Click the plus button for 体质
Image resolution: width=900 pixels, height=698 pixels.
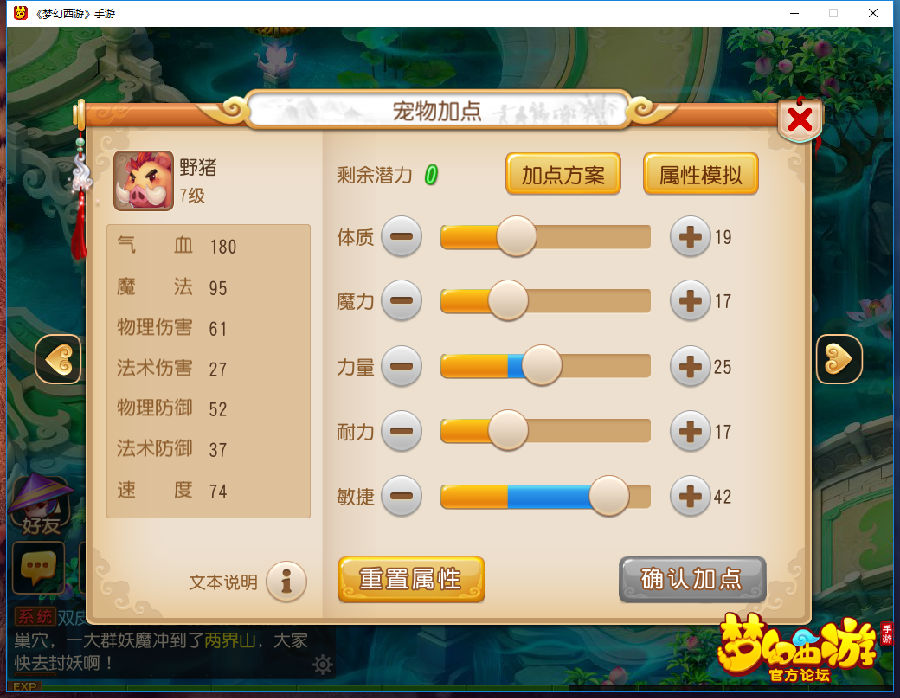pos(690,236)
